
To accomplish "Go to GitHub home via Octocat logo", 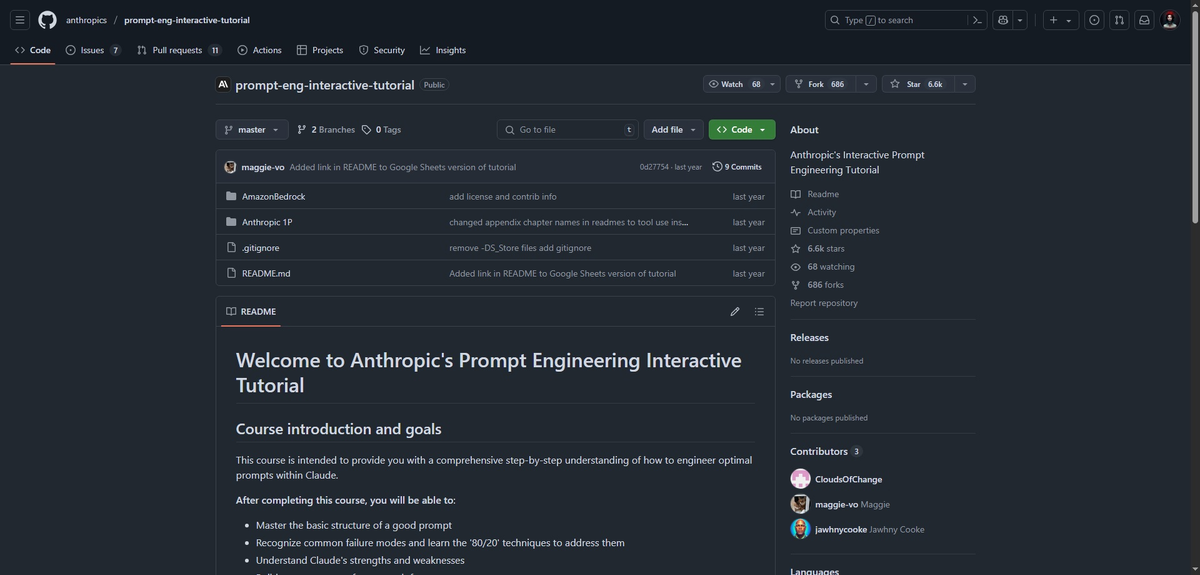I will coord(47,20).
